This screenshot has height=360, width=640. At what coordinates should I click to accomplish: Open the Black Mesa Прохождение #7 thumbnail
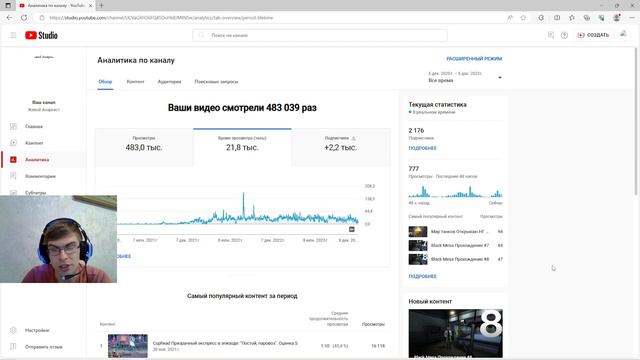click(x=418, y=245)
